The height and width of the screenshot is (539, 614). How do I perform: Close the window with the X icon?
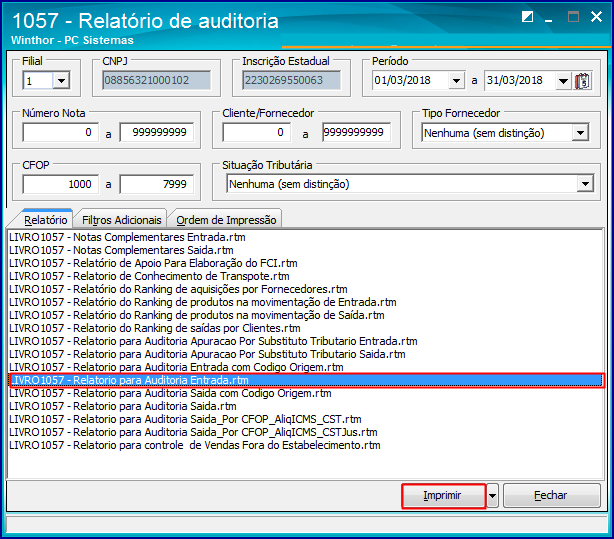[x=596, y=16]
